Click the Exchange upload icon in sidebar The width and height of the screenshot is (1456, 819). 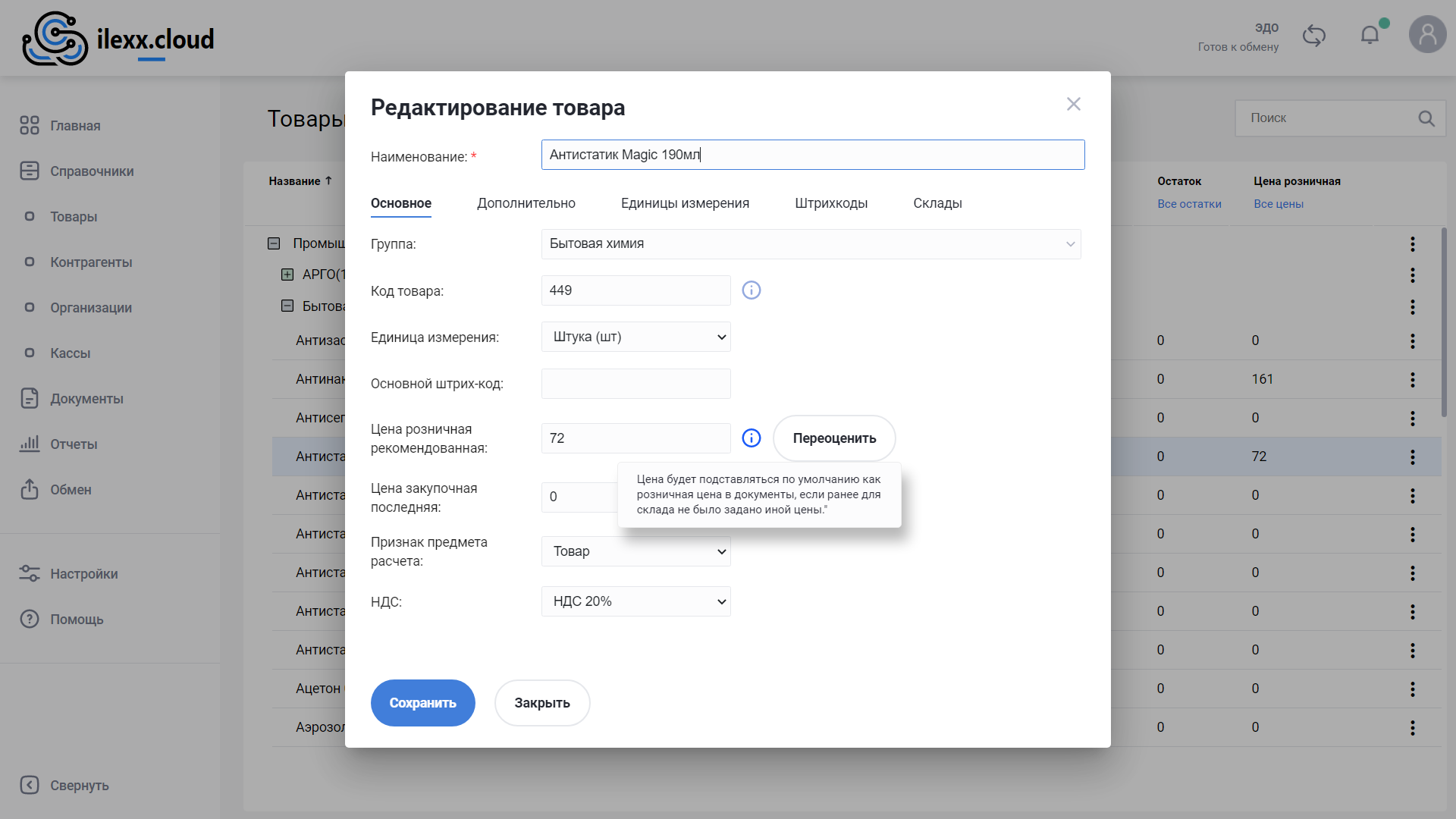(x=30, y=489)
